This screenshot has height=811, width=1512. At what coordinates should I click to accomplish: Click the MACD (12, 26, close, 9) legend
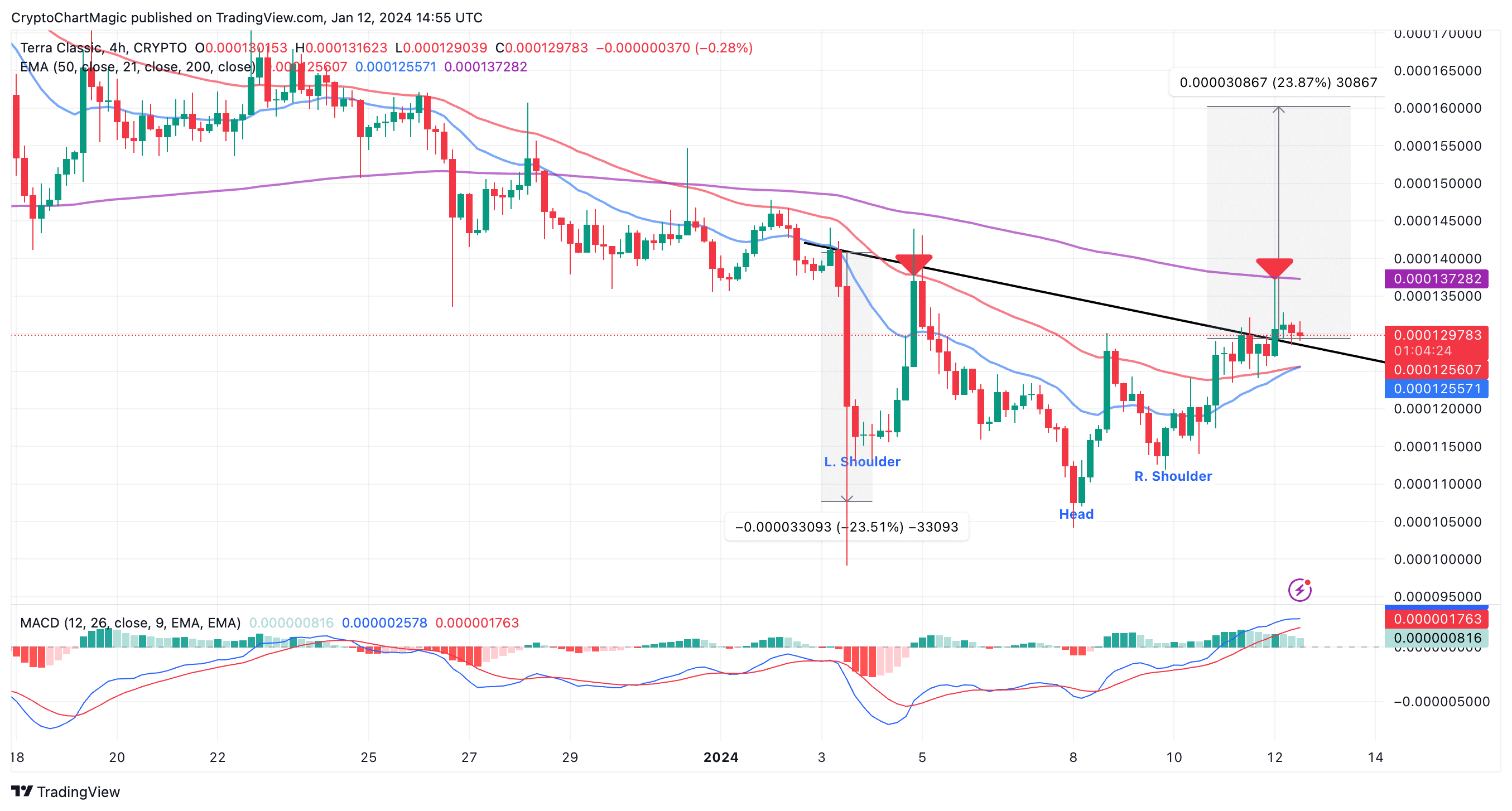click(x=131, y=622)
